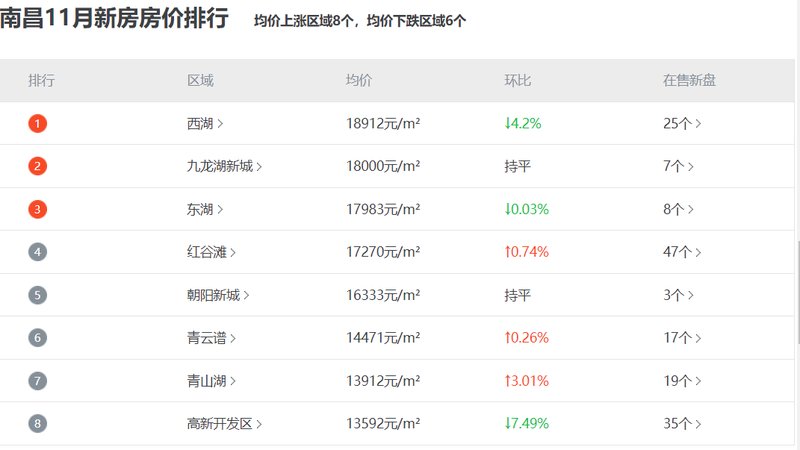Select the price 18912元/m² cell
The height and width of the screenshot is (450, 800).
[383, 123]
